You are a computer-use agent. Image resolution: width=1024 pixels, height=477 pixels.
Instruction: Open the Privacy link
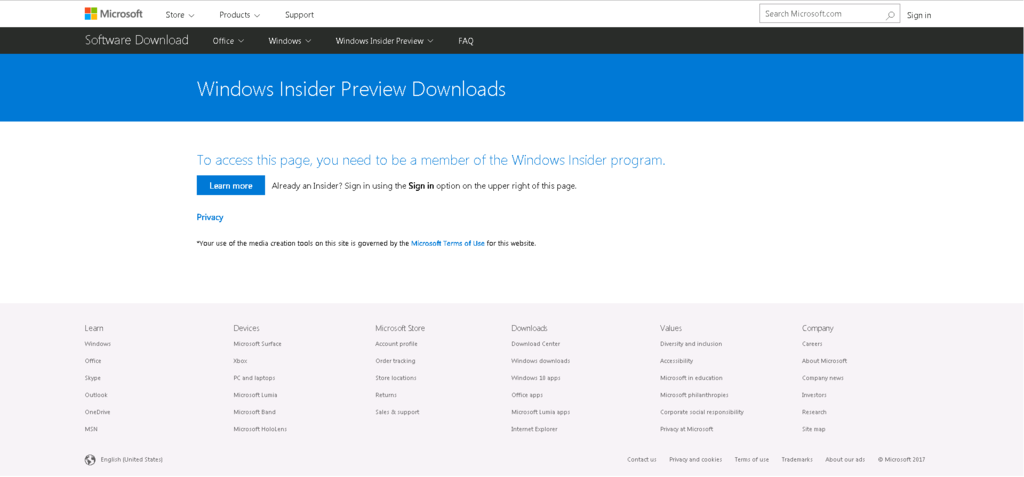point(210,218)
